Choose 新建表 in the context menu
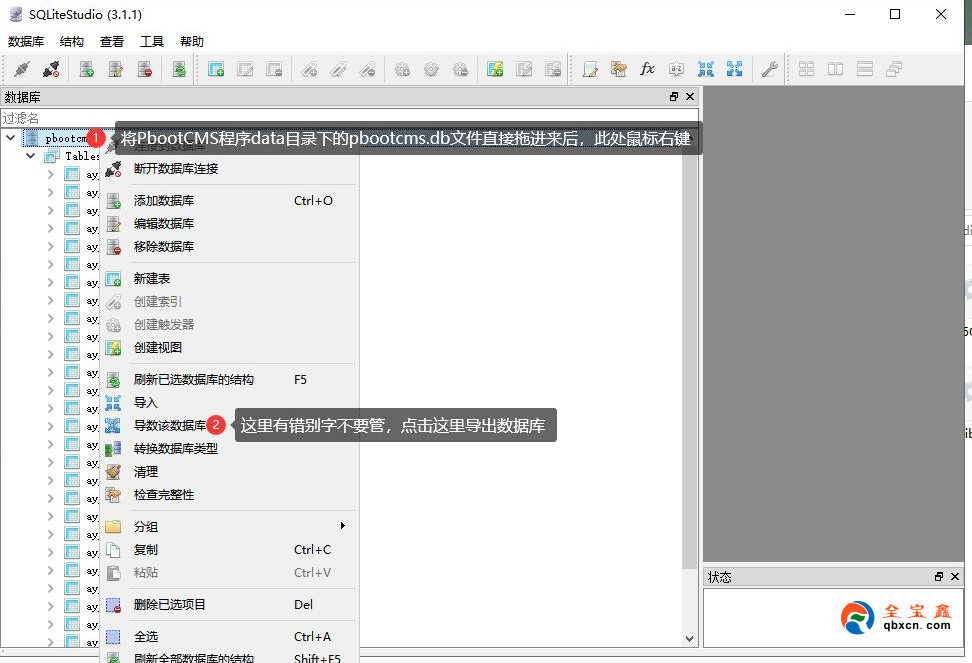972x663 pixels. (x=229, y=279)
